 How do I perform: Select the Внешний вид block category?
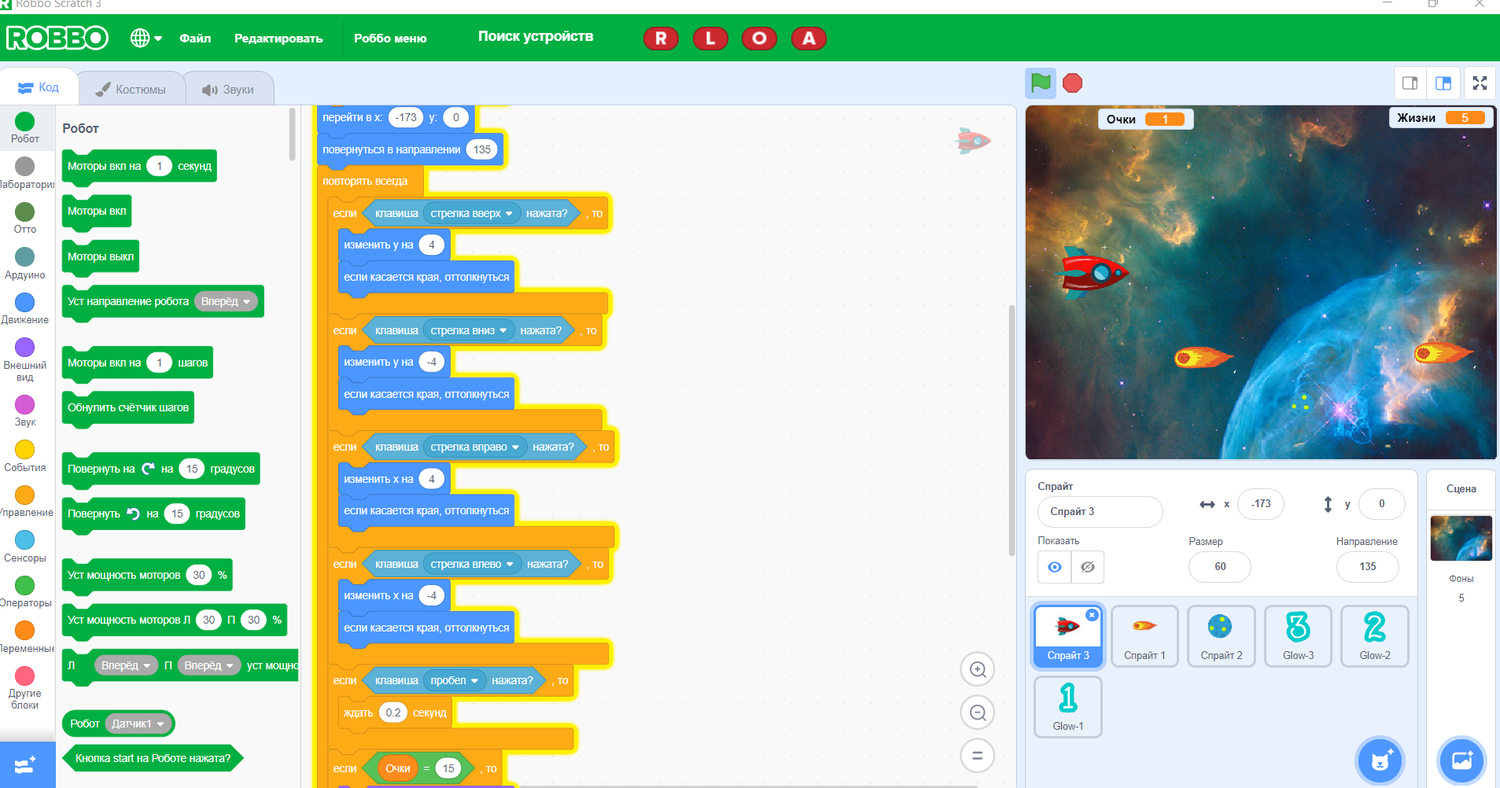point(25,360)
